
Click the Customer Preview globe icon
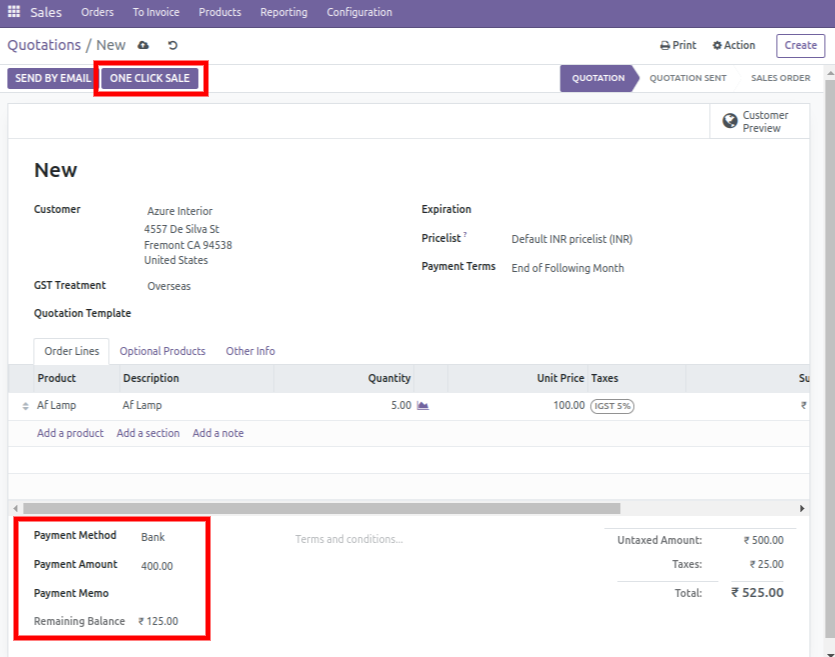[730, 121]
